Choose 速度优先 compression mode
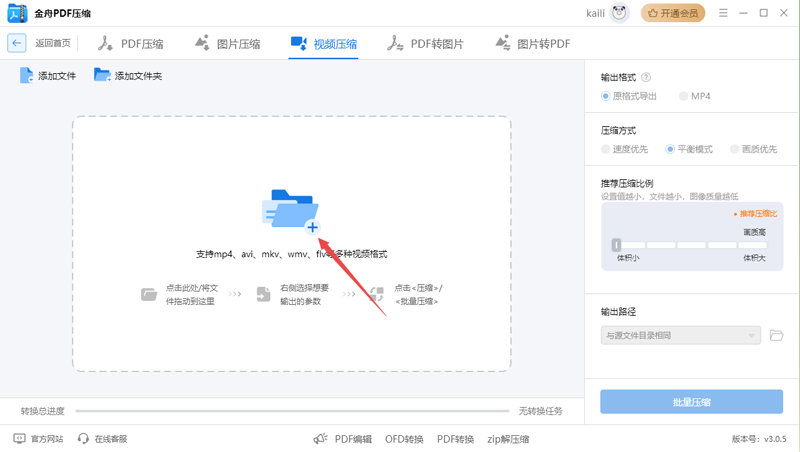 [x=624, y=149]
